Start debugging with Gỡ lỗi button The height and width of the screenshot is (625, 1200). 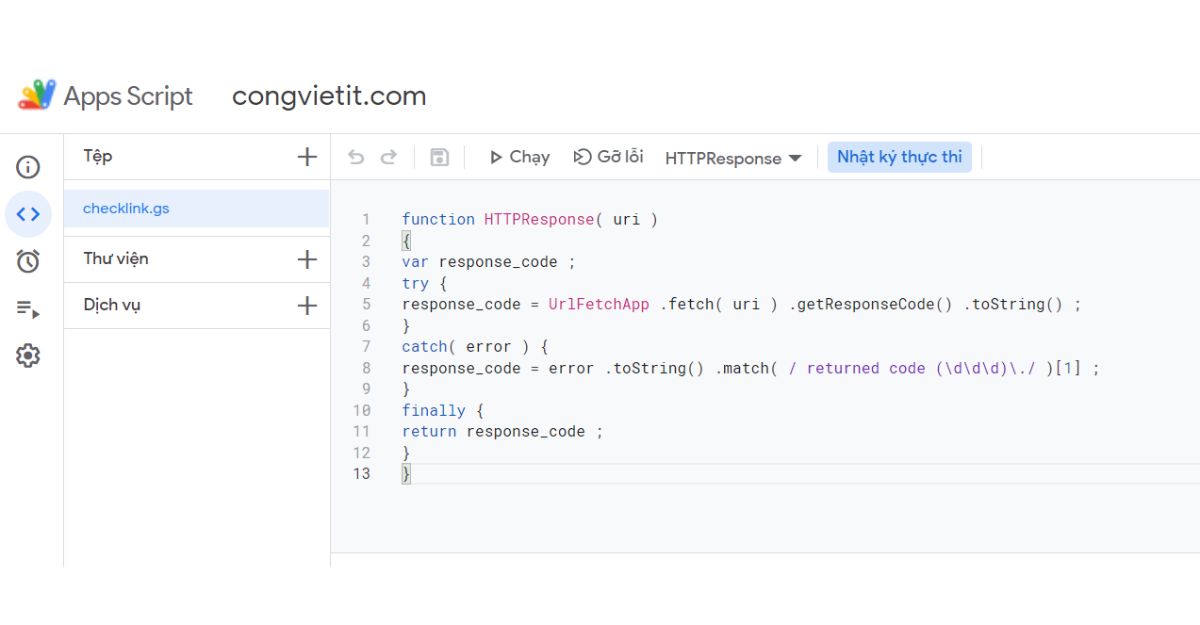pyautogui.click(x=608, y=157)
